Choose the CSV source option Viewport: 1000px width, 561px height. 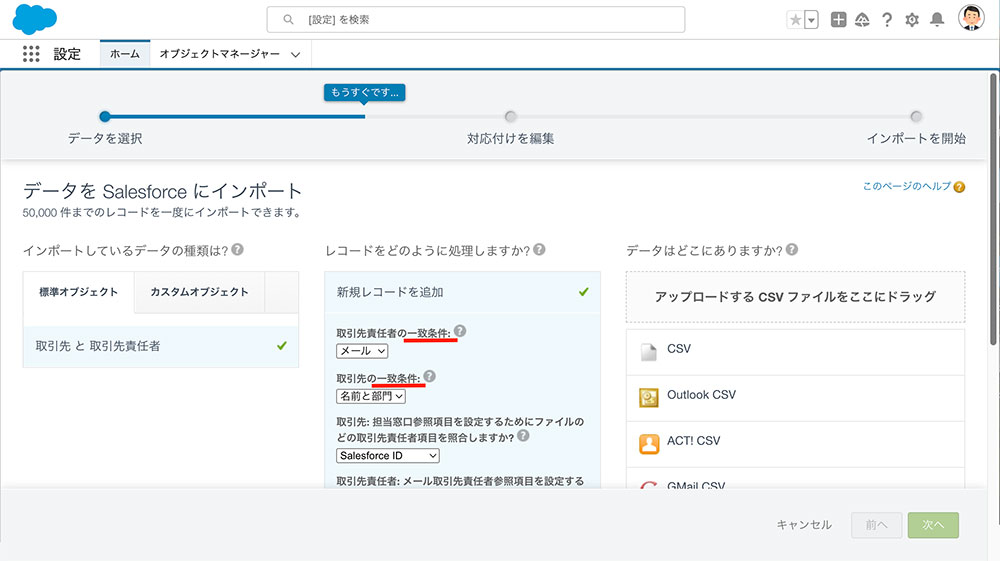coord(795,352)
